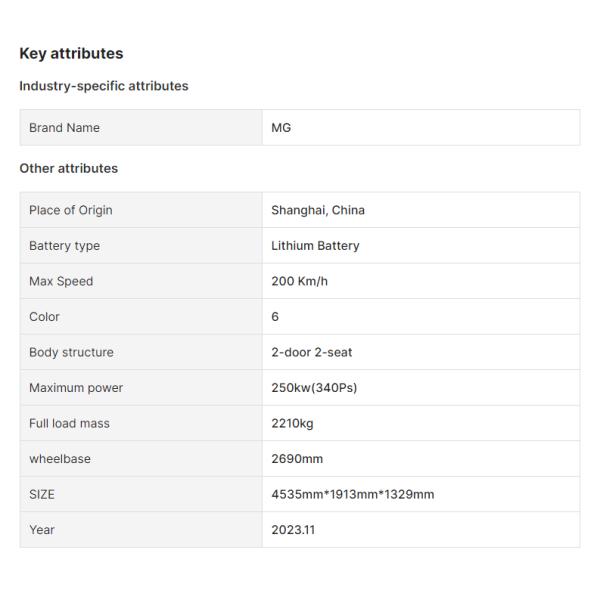Click the 2-door 2-seat value
600x600 pixels.
point(312,352)
